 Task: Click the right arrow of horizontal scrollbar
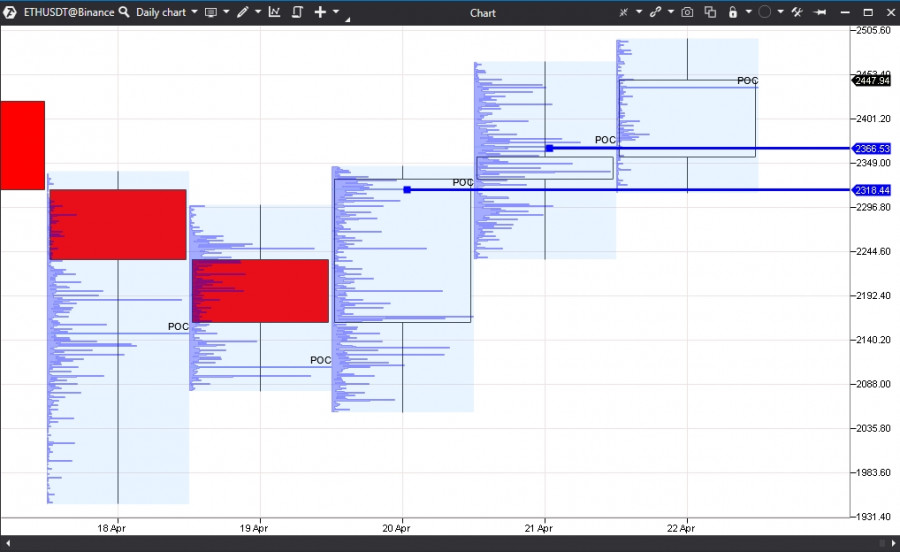(x=893, y=543)
